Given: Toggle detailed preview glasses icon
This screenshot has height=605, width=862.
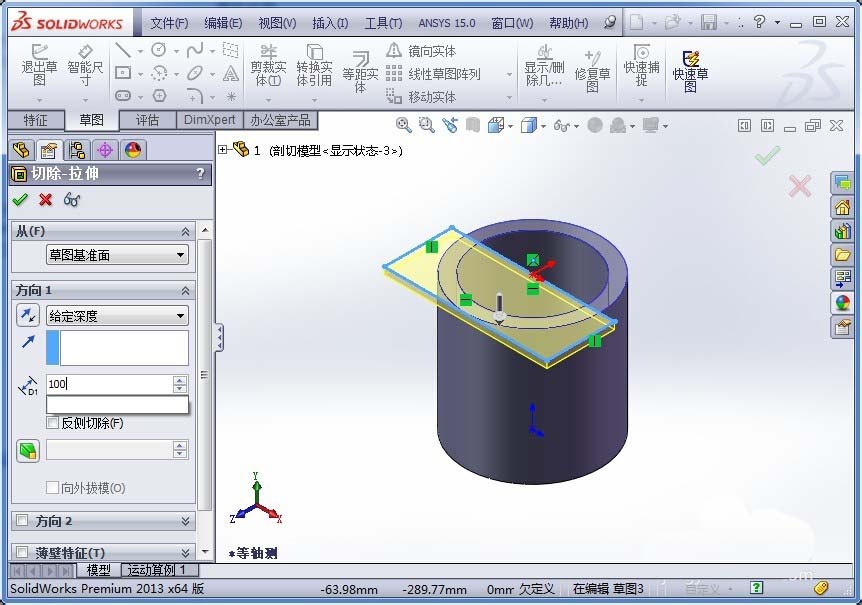Looking at the screenshot, I should (72, 199).
